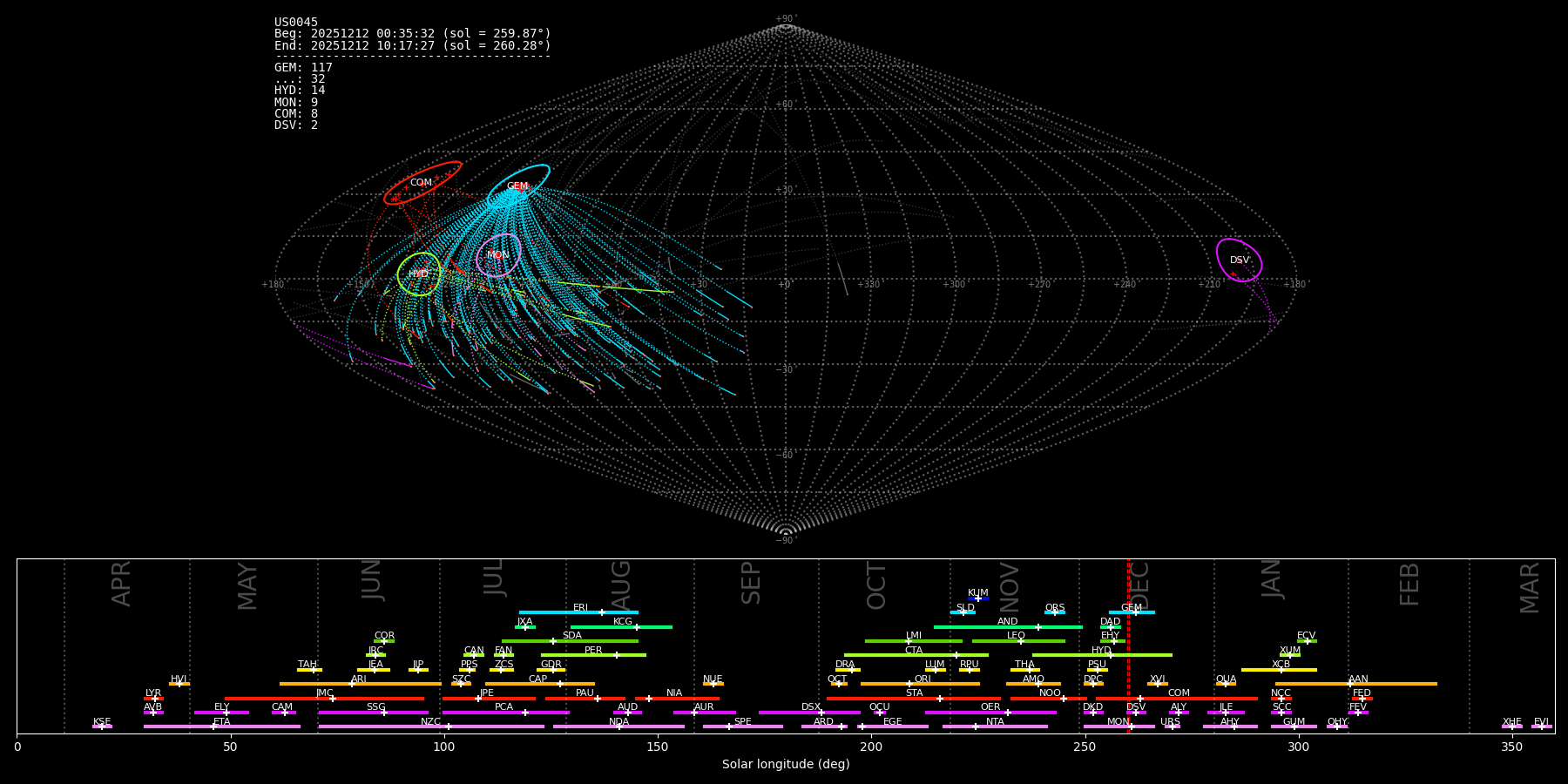Viewport: 1568px width, 784px height.
Task: Click the cyan GEM radiant ellipse on the sky map
Action: click(518, 186)
